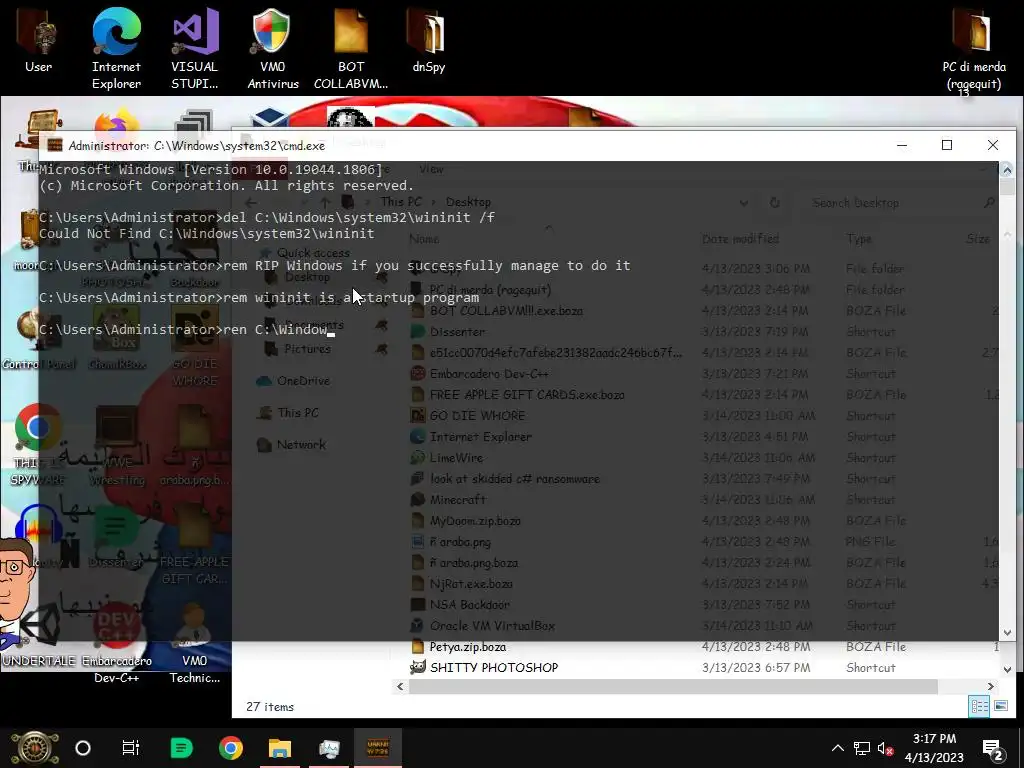Open the User folder desktop icon
Screen dimensions: 1024x768
point(38,39)
